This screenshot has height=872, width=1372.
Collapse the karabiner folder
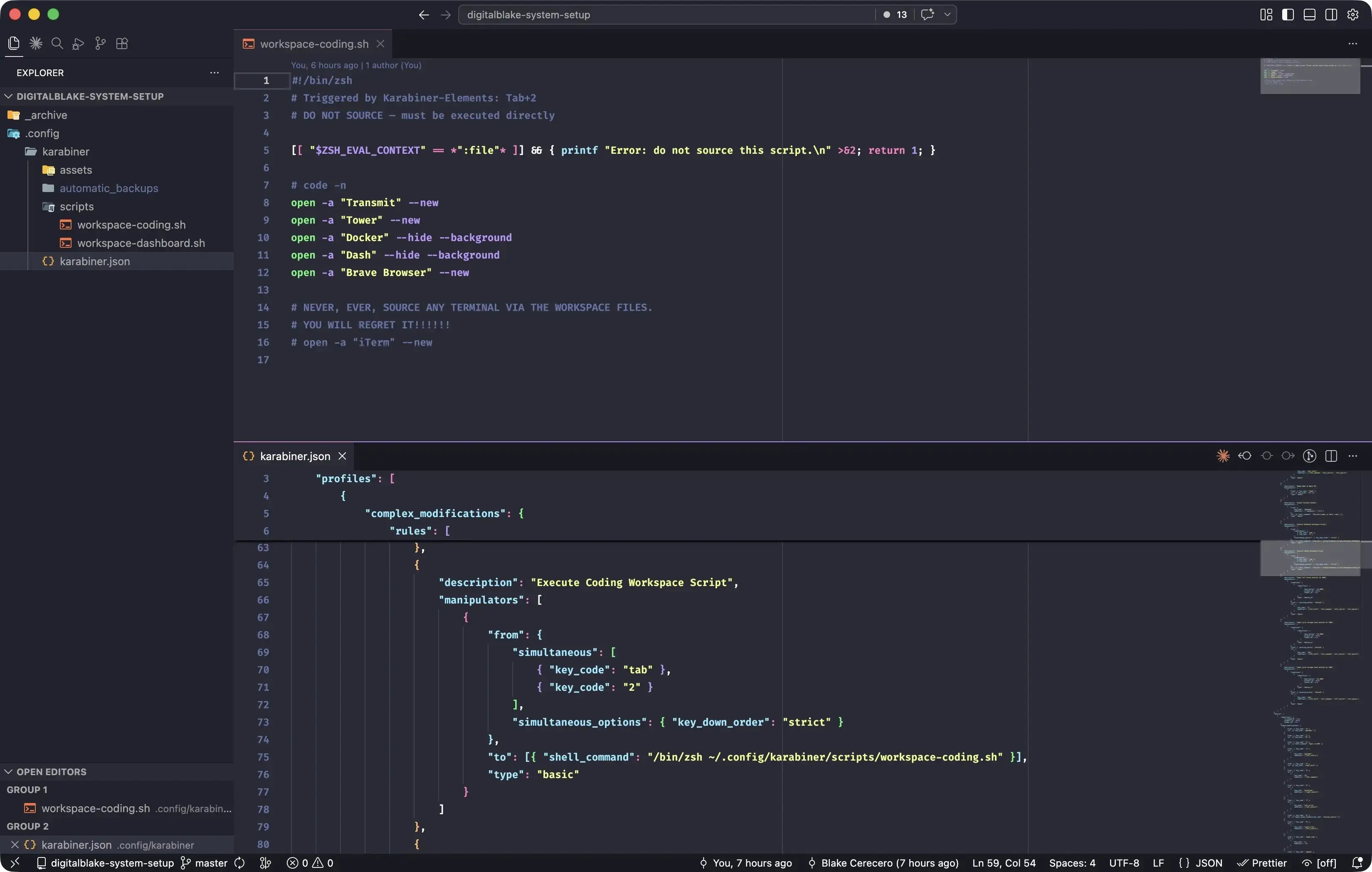[x=116, y=152]
